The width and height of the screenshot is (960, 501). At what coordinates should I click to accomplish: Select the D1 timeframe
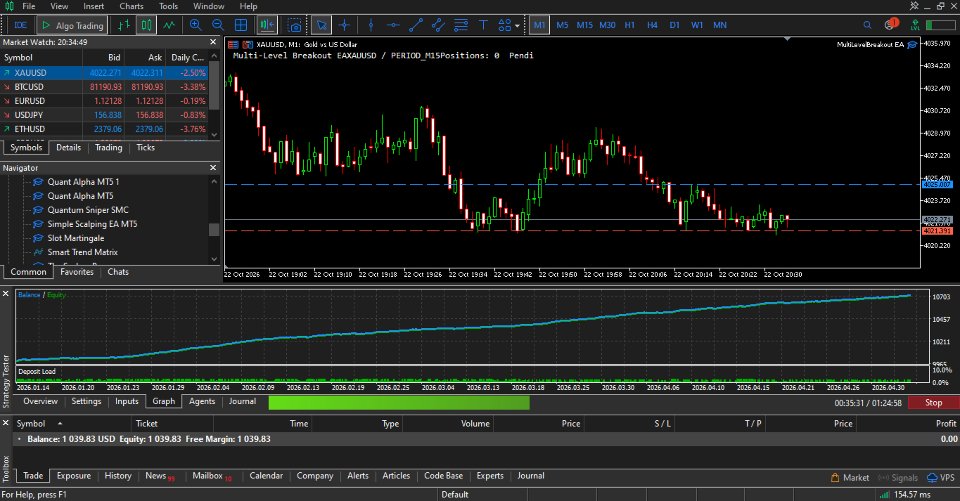pos(674,25)
